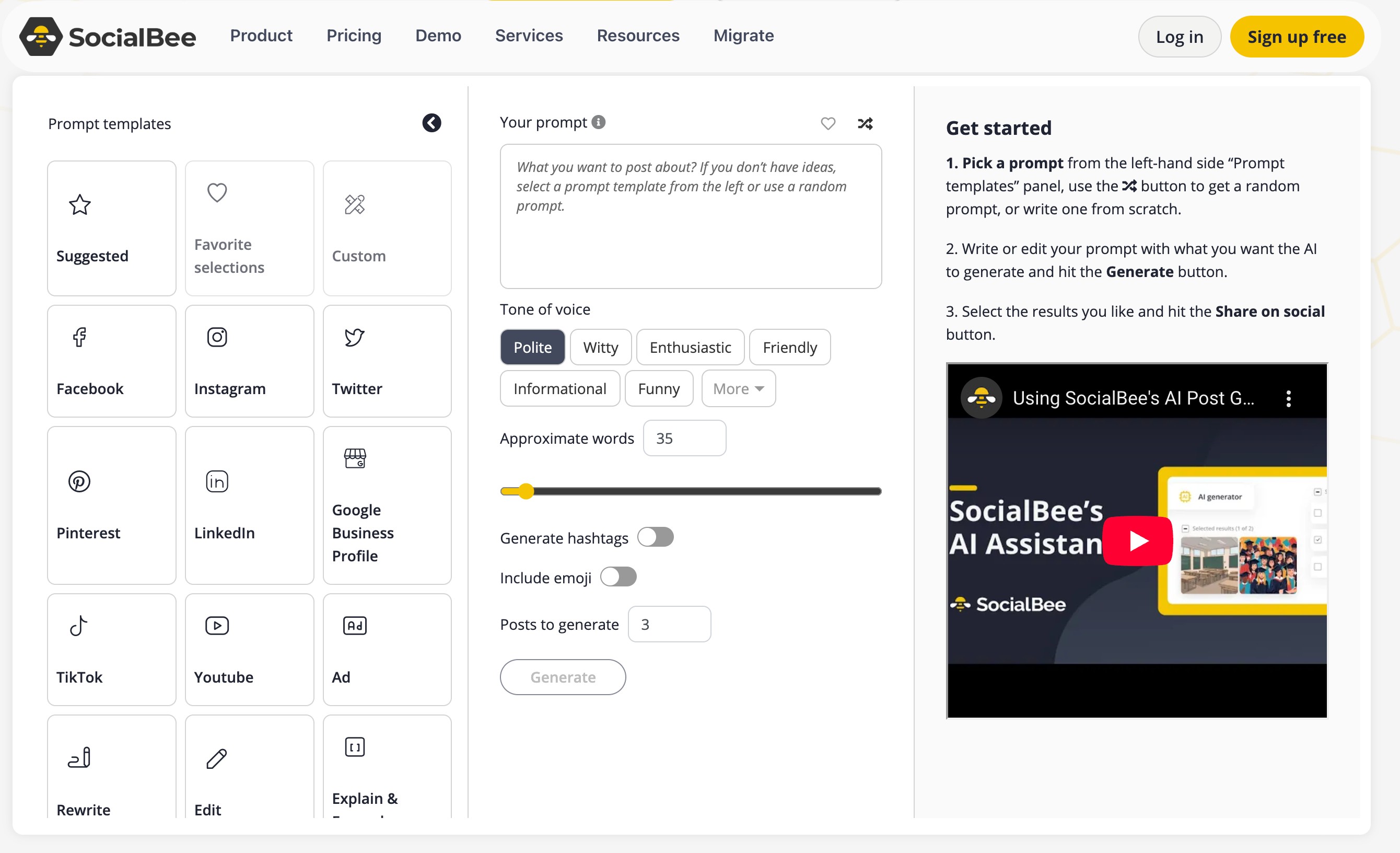Click the approximate words slider handle

[x=526, y=491]
